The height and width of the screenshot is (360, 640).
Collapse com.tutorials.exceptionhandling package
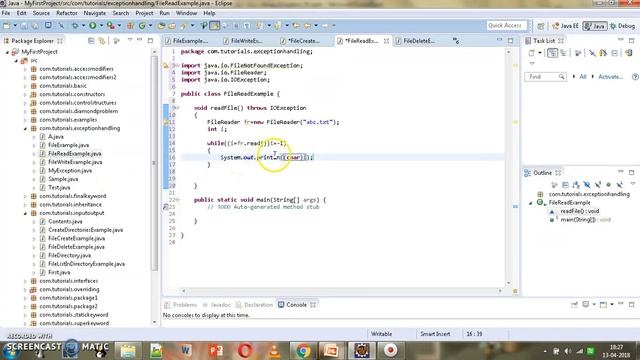[x=25, y=129]
